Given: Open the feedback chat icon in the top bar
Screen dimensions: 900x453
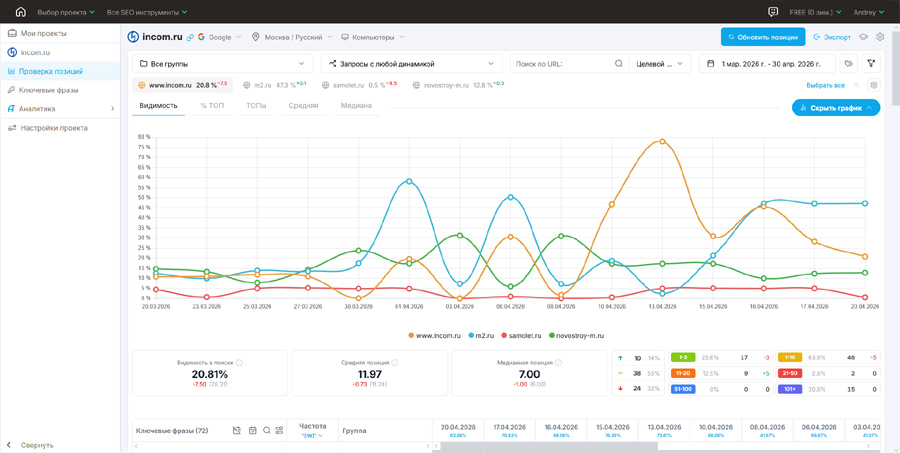Looking at the screenshot, I should click(773, 11).
